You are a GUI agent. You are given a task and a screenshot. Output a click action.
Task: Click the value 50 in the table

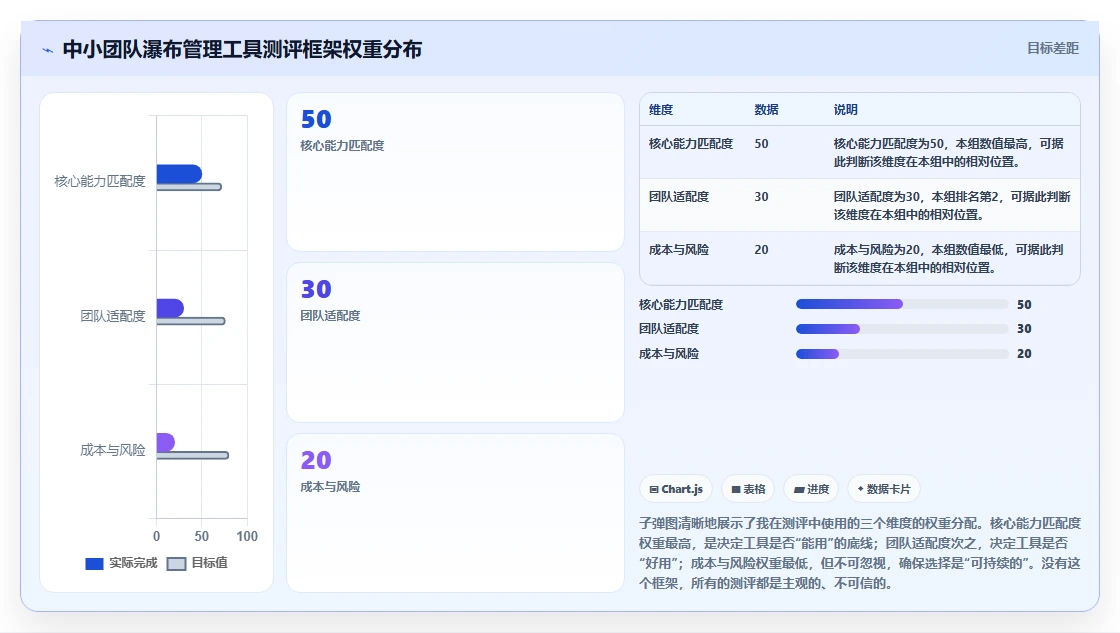[x=761, y=144]
